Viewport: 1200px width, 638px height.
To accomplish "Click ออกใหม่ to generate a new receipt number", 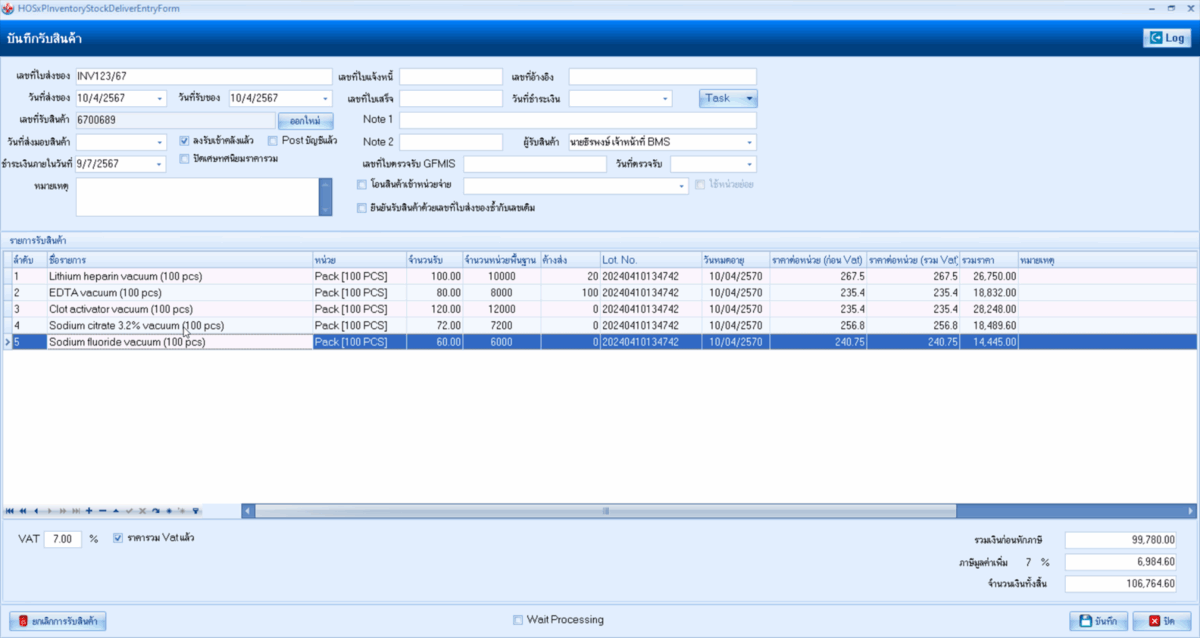I will coord(305,120).
